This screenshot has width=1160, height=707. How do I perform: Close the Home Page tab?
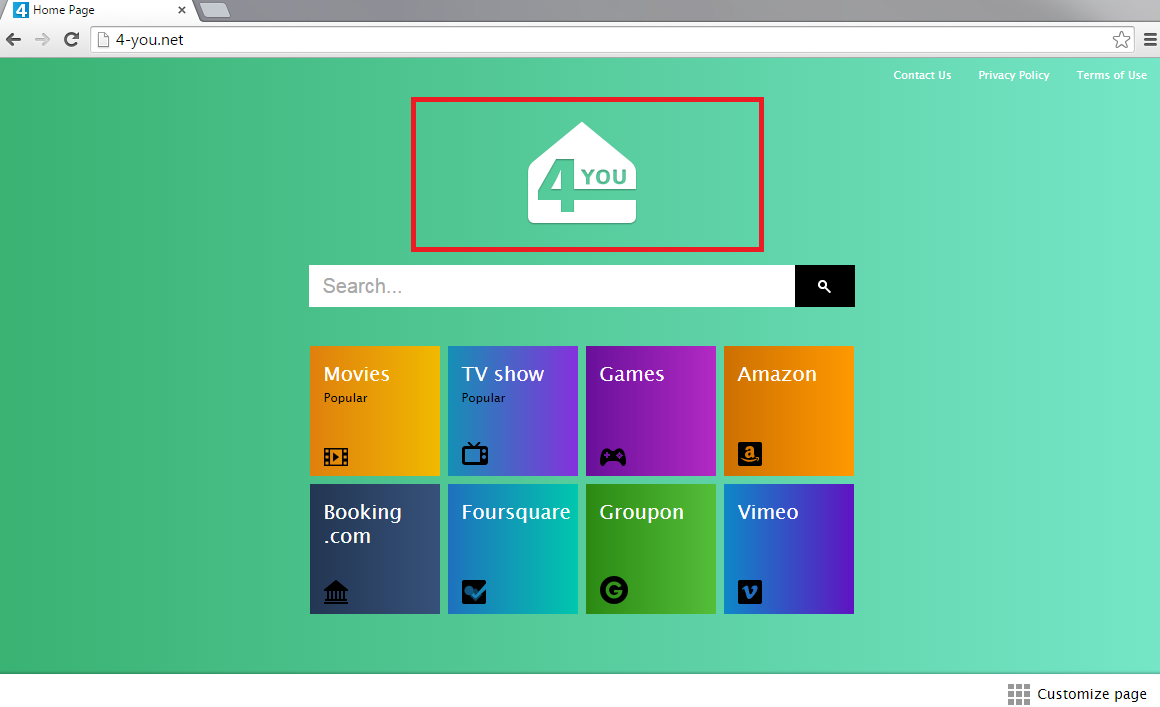click(181, 10)
